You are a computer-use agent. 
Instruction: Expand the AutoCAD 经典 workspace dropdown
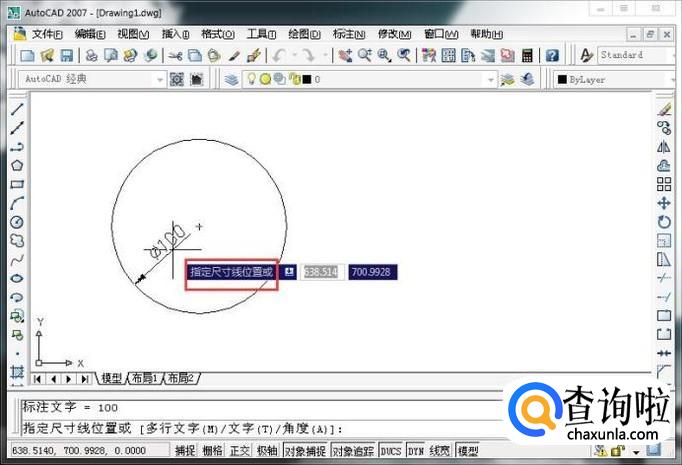(x=159, y=79)
